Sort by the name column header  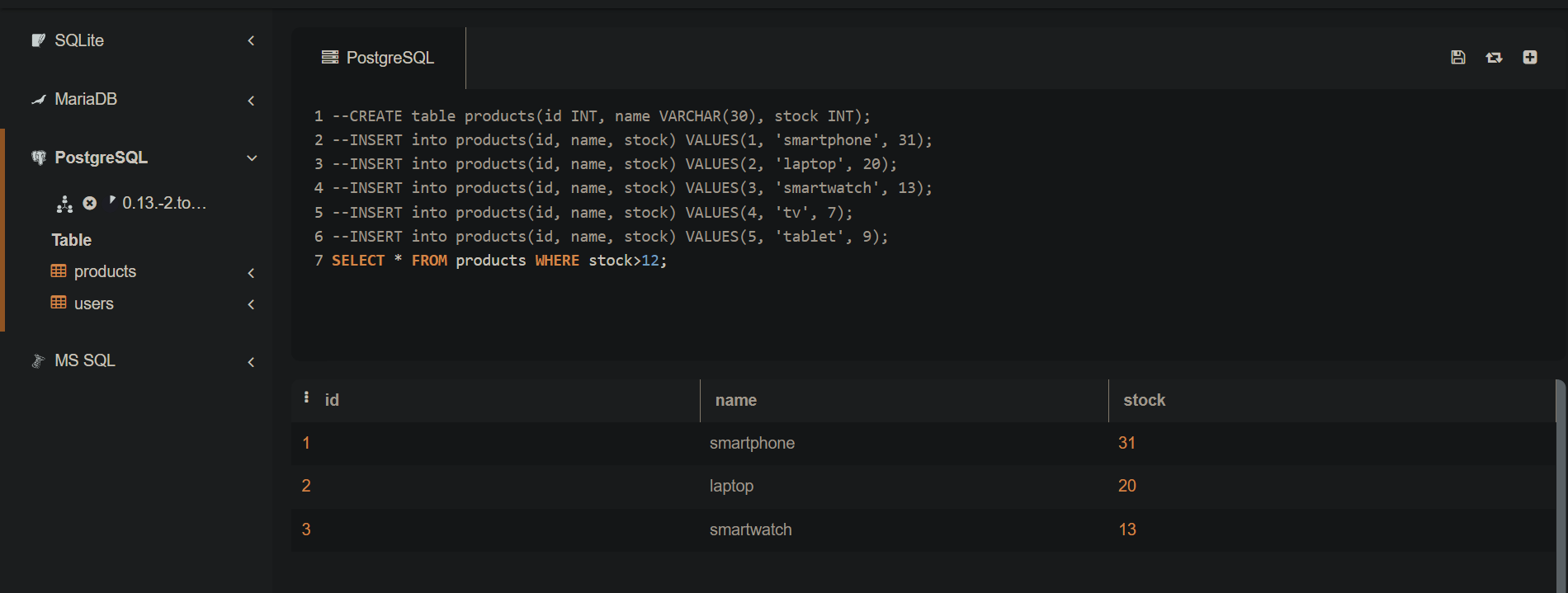(736, 400)
